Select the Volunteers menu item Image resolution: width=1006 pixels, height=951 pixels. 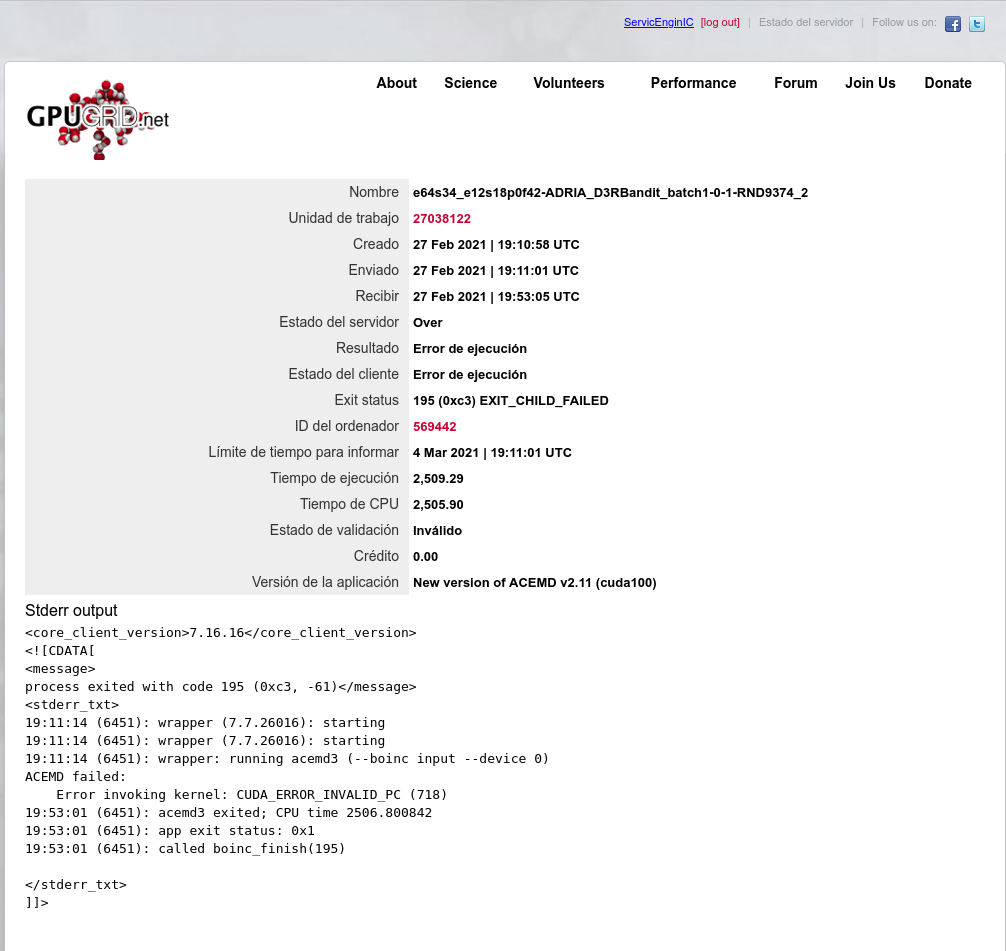pyautogui.click(x=568, y=83)
